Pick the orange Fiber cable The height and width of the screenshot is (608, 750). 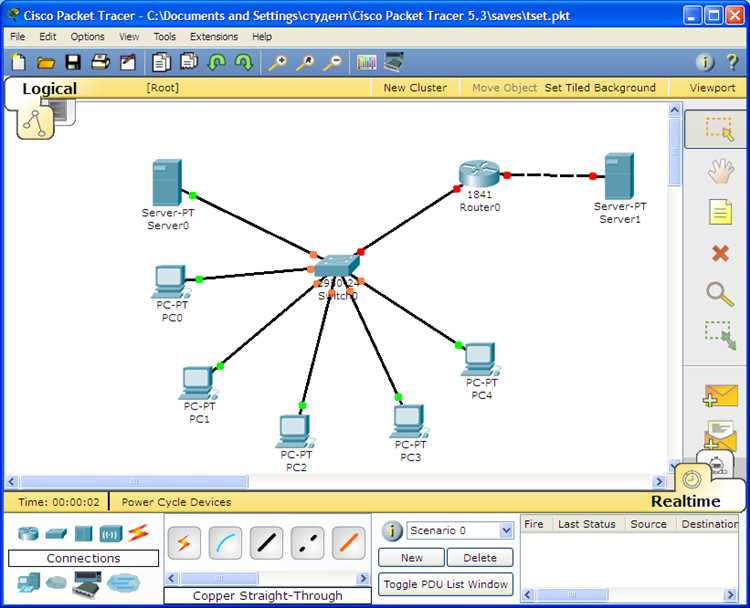click(349, 543)
